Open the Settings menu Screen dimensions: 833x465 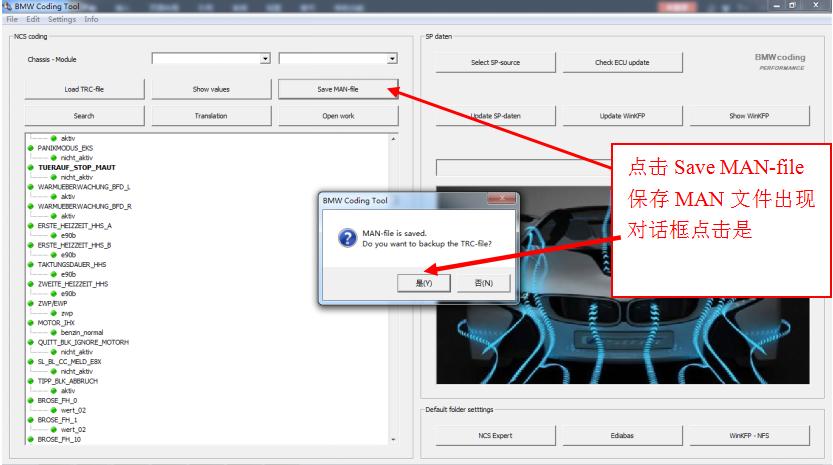pos(62,19)
